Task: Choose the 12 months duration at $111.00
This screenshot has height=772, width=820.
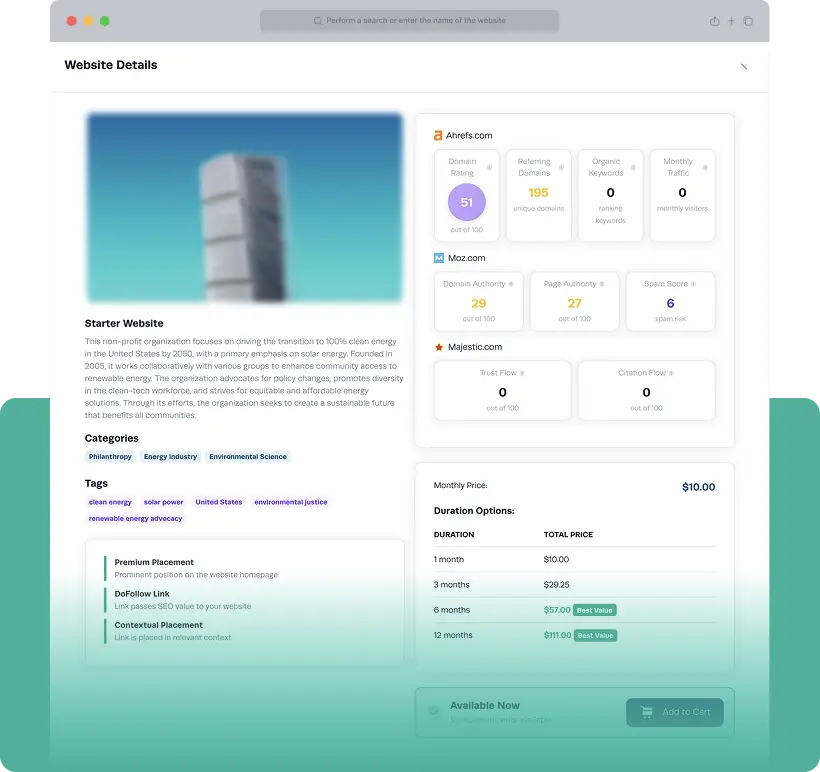Action: tap(574, 635)
